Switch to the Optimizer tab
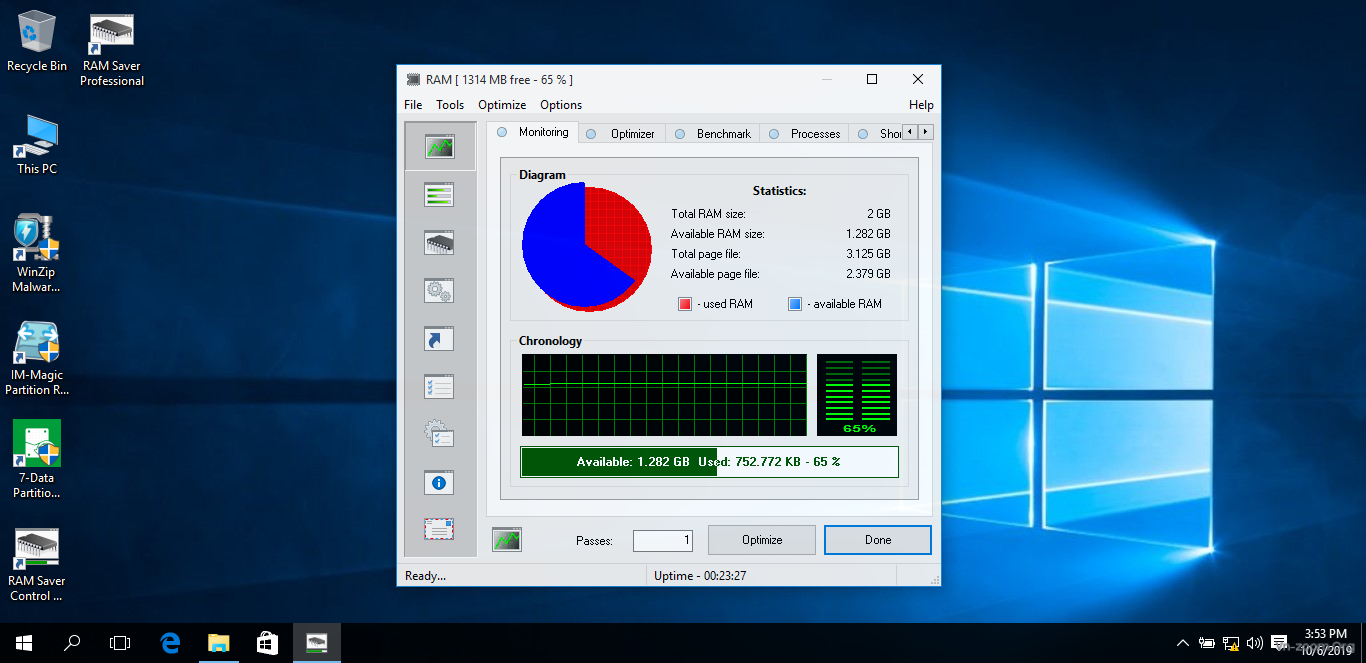This screenshot has width=1366, height=663. pyautogui.click(x=632, y=133)
